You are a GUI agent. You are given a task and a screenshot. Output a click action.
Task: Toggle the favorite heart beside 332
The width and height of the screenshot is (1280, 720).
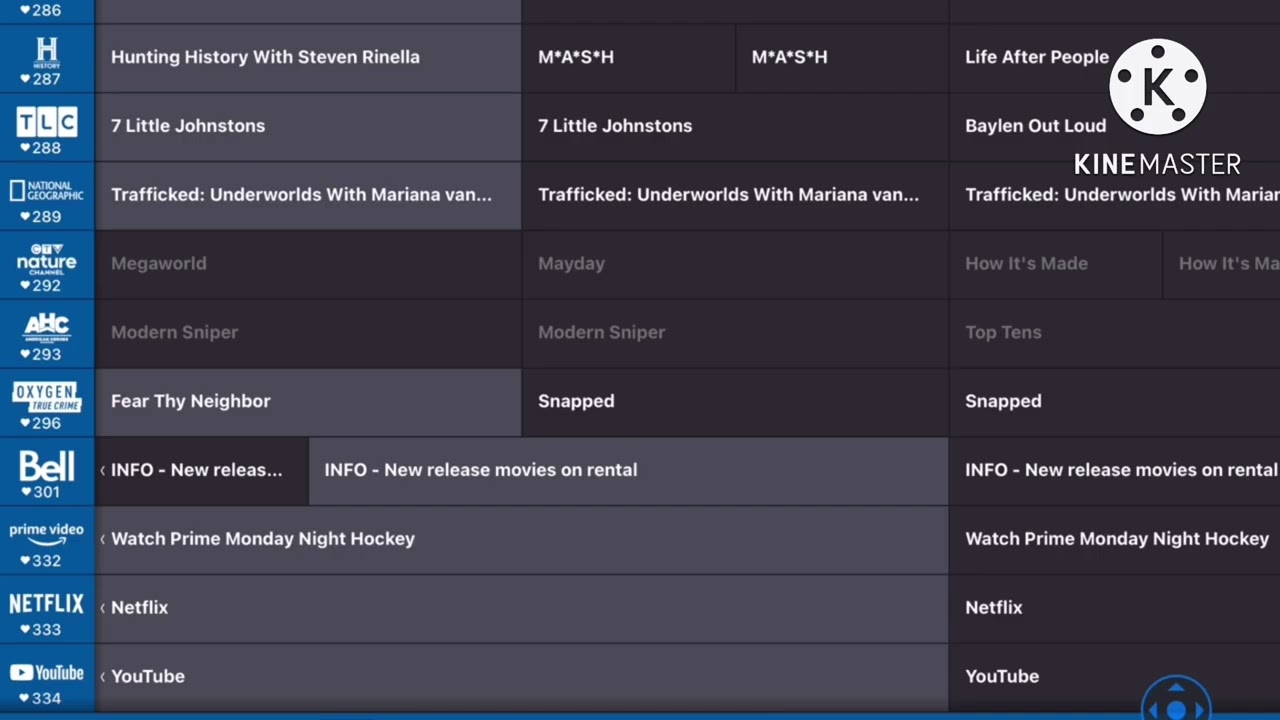point(26,561)
